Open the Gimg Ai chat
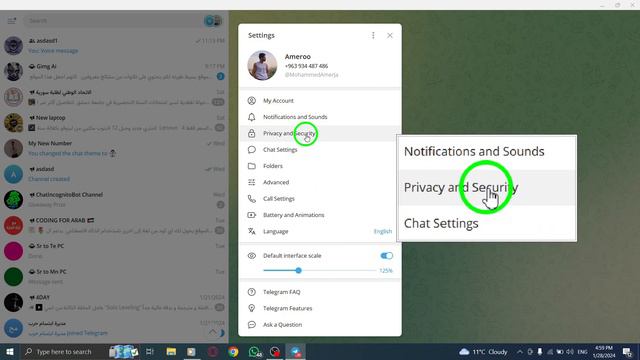This screenshot has height=360, width=640. pyautogui.click(x=114, y=71)
